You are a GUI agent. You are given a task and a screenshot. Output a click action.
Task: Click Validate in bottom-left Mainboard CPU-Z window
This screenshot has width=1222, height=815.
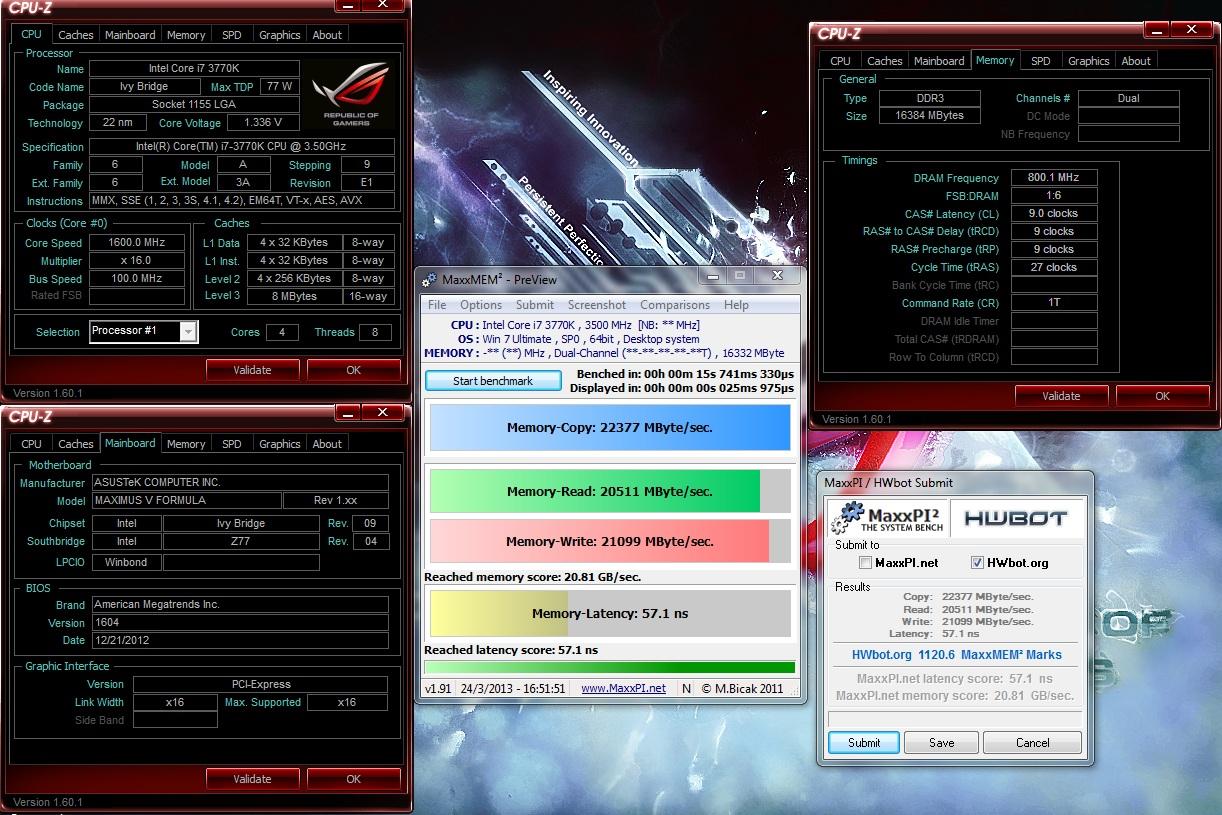click(252, 779)
